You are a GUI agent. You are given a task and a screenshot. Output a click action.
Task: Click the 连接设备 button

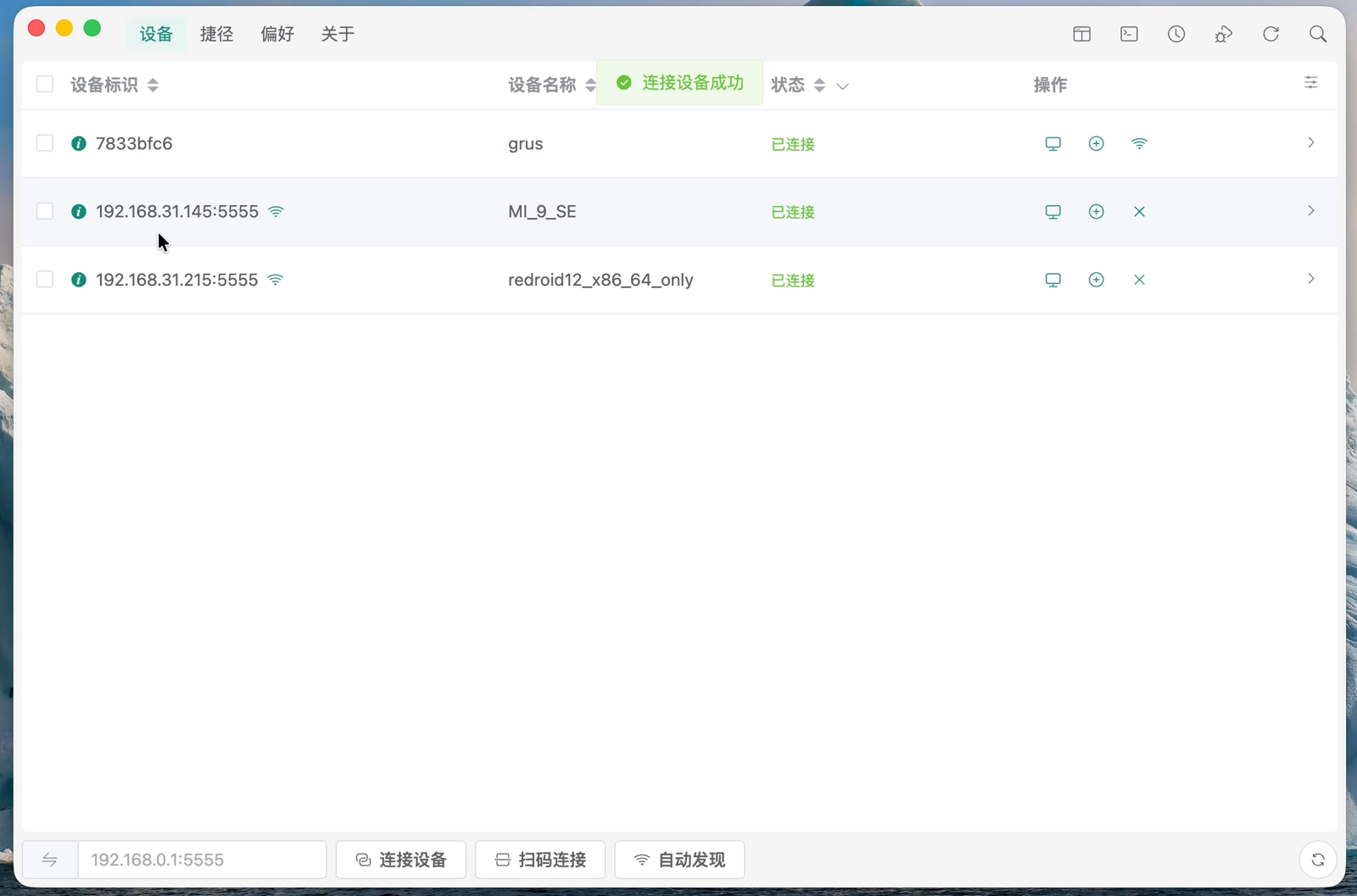click(401, 860)
